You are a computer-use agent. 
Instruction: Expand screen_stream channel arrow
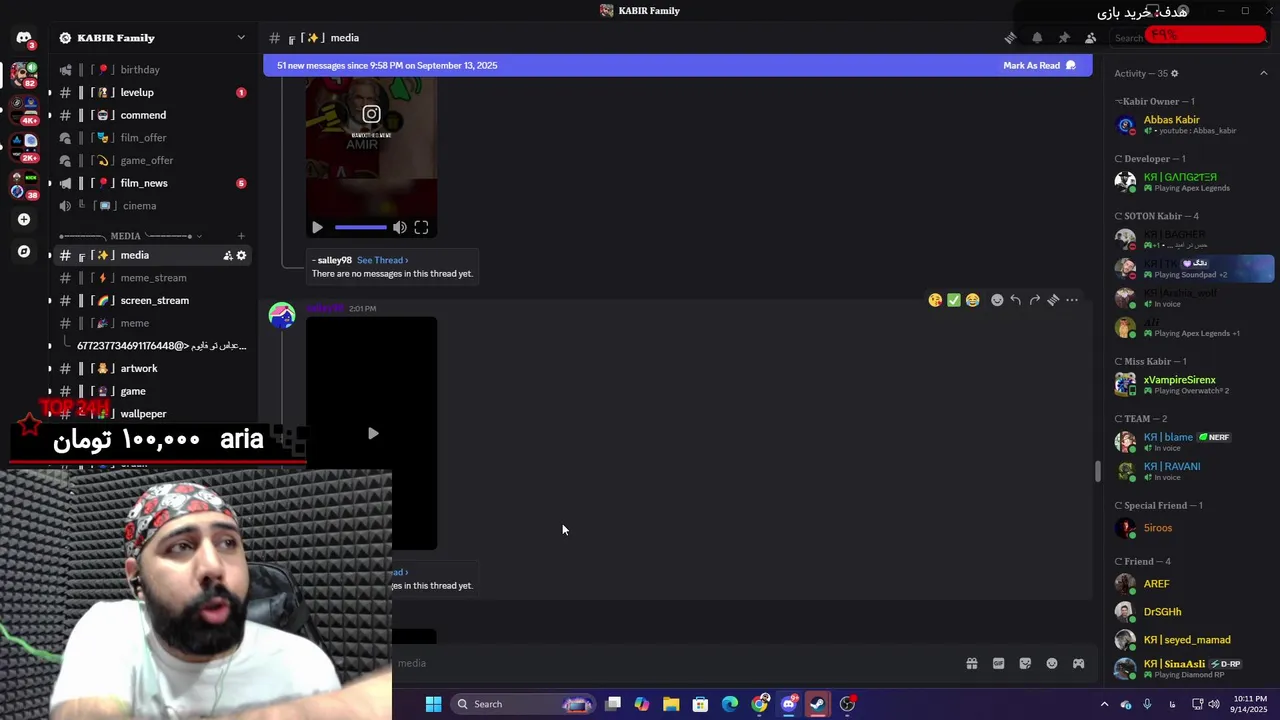tap(50, 300)
